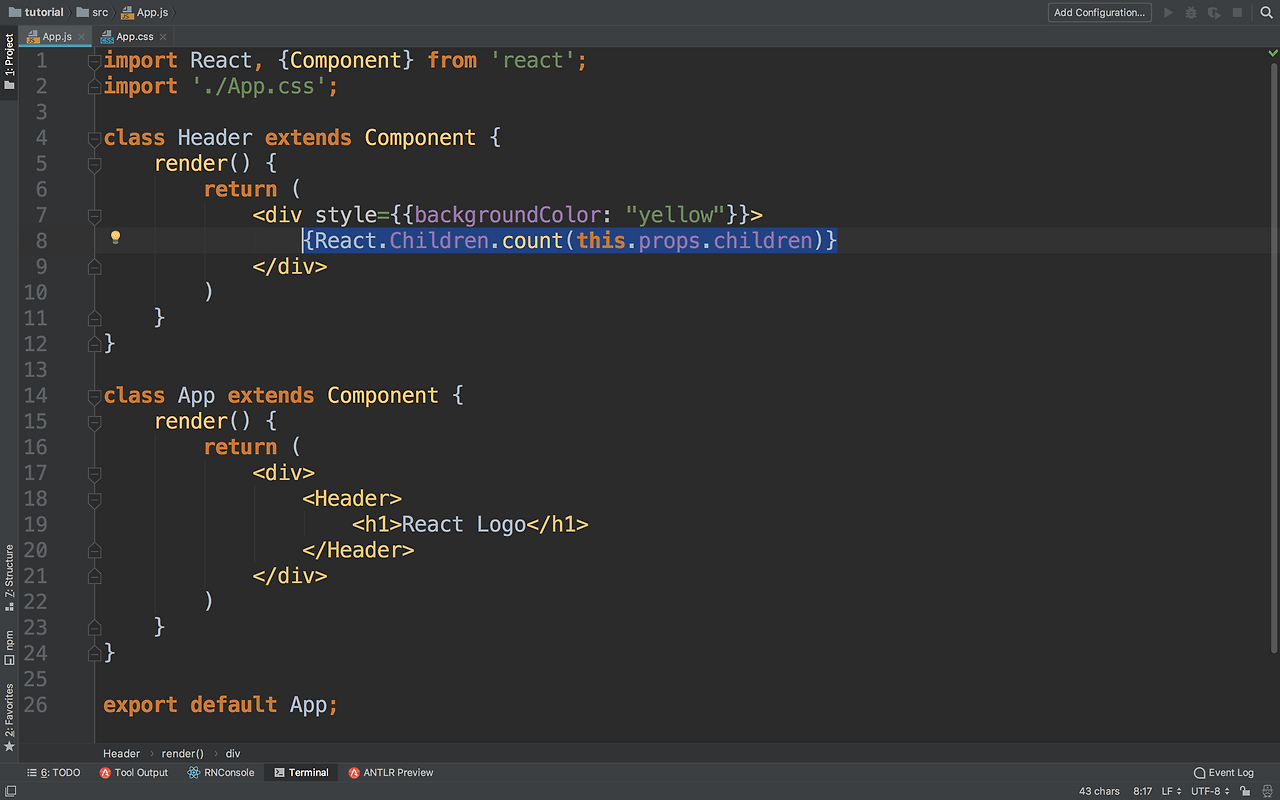
Task: Toggle tool window bars with bottom-left corner icon
Action: [x=8, y=791]
